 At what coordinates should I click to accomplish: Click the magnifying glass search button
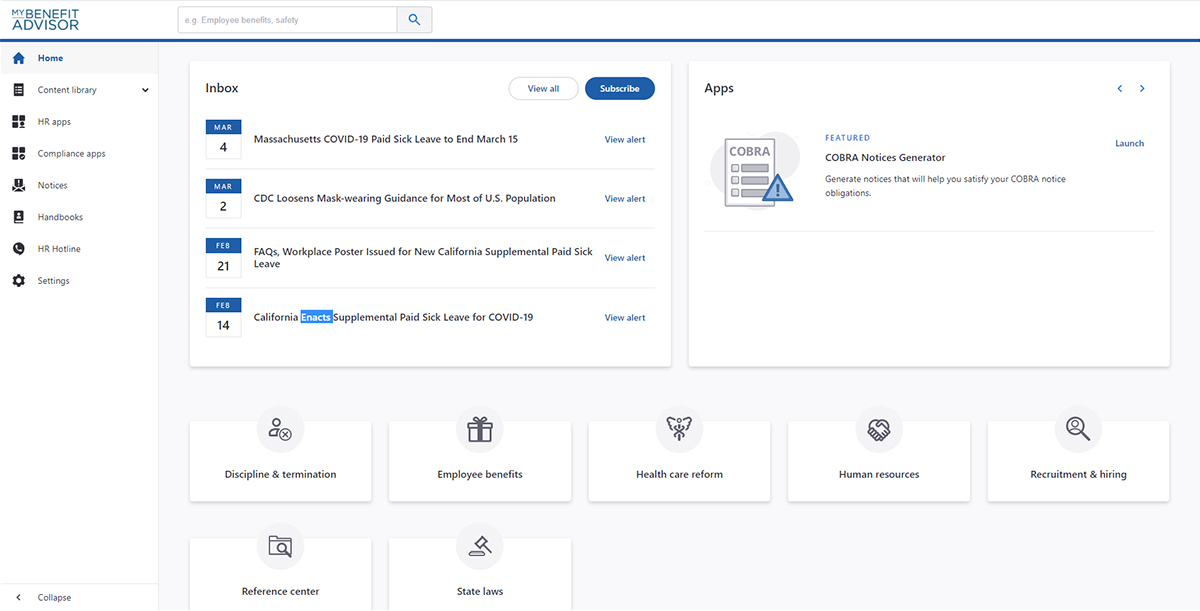(414, 20)
